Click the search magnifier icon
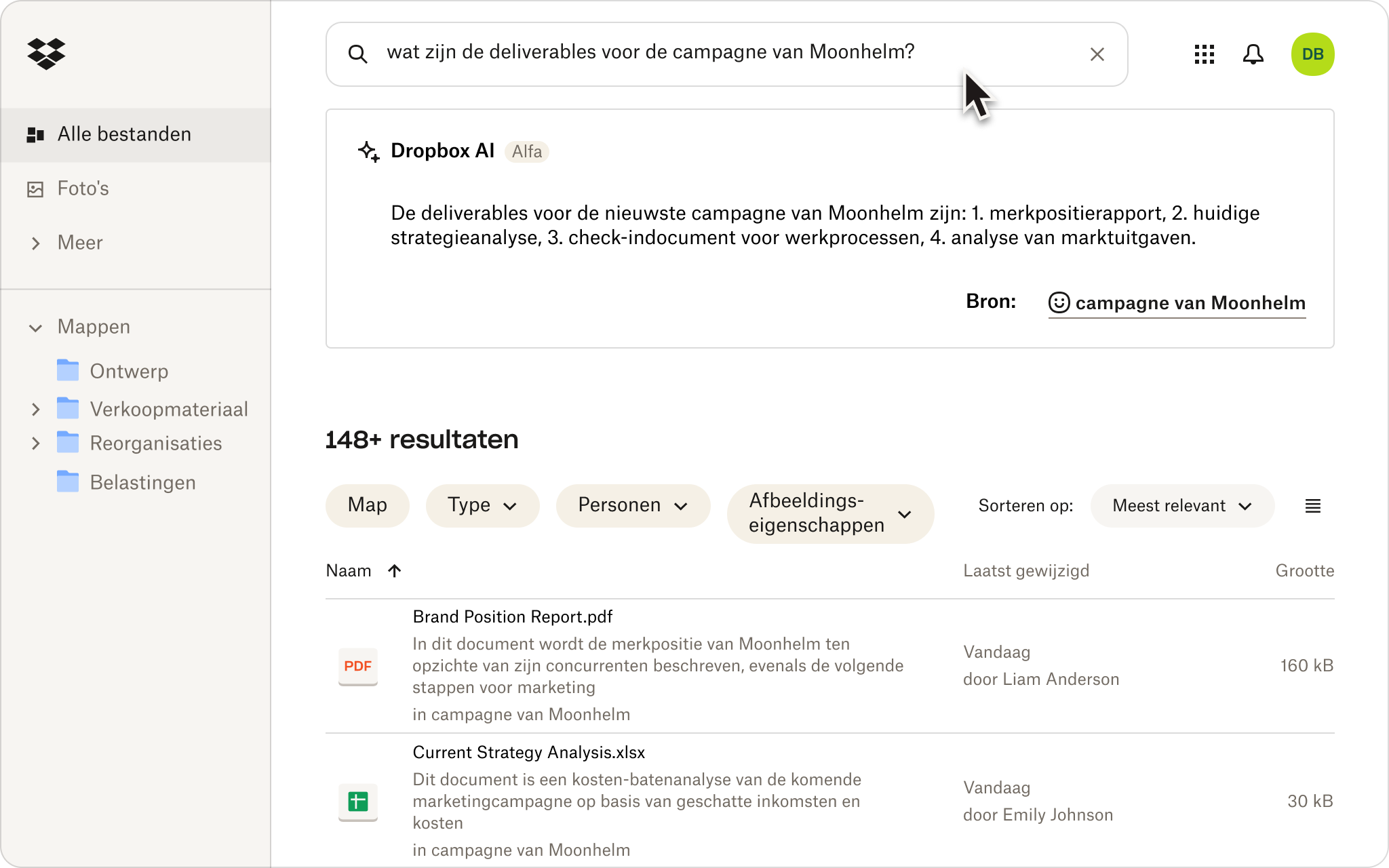Image resolution: width=1389 pixels, height=868 pixels. (357, 54)
